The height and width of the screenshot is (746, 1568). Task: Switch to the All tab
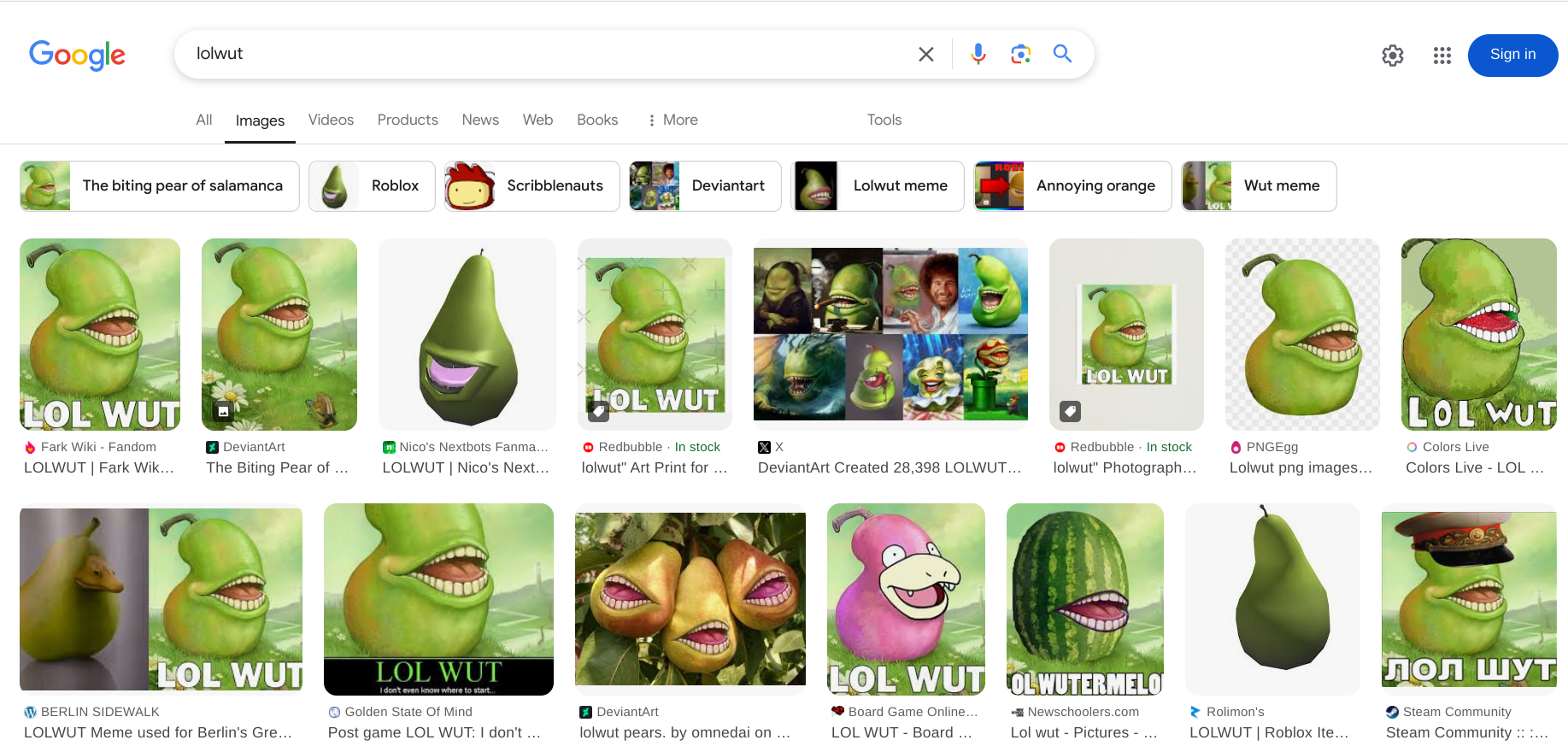203,120
